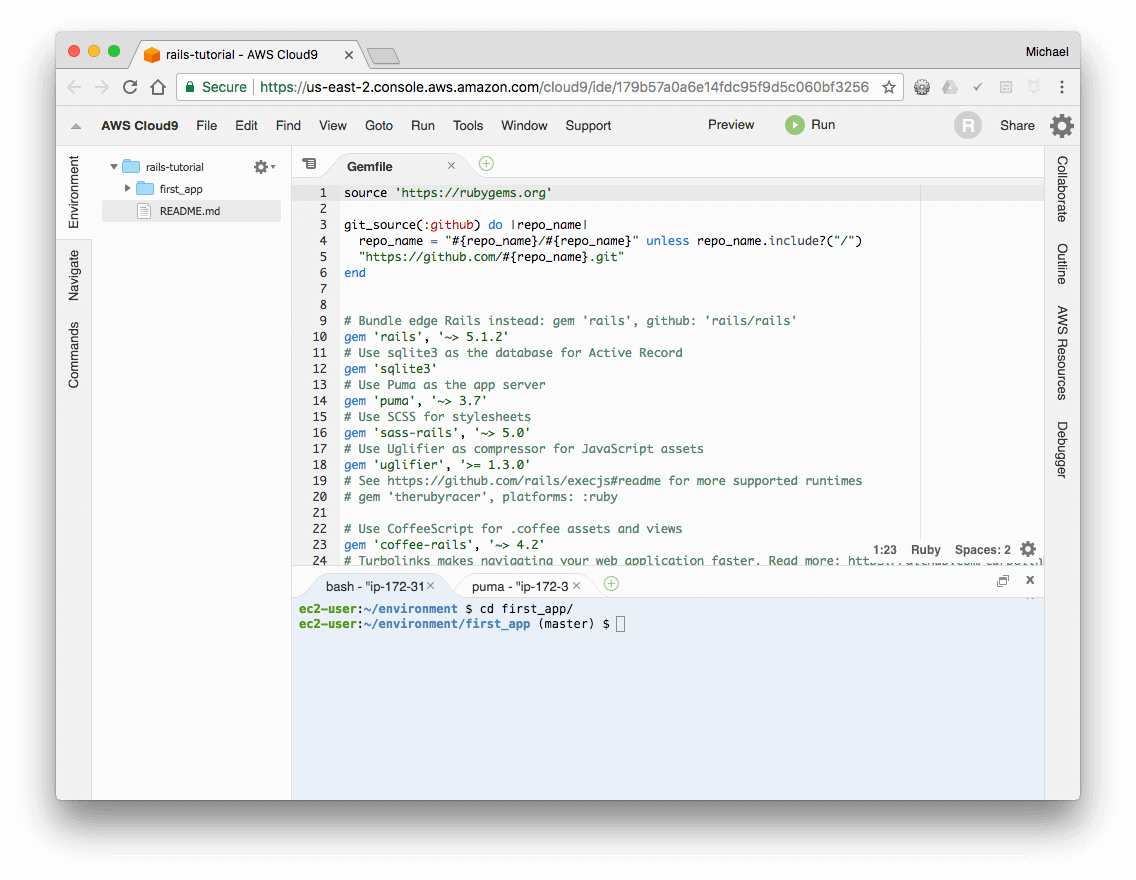
Task: Click the Share button
Action: coord(1016,125)
